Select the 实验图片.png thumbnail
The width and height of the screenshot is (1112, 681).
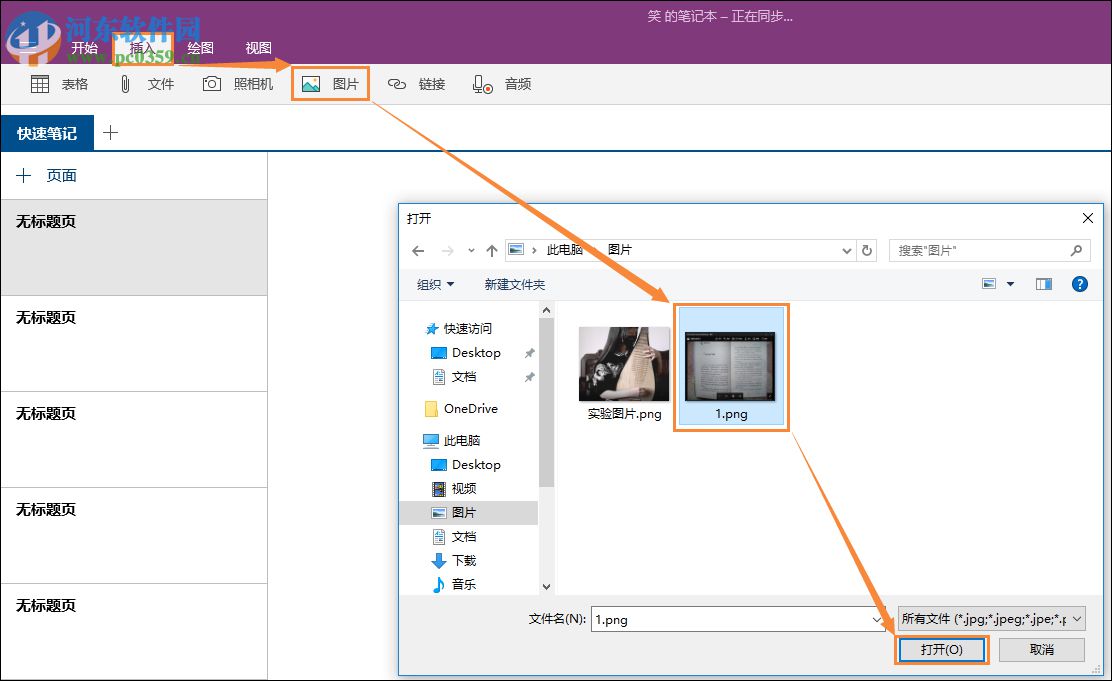click(624, 365)
